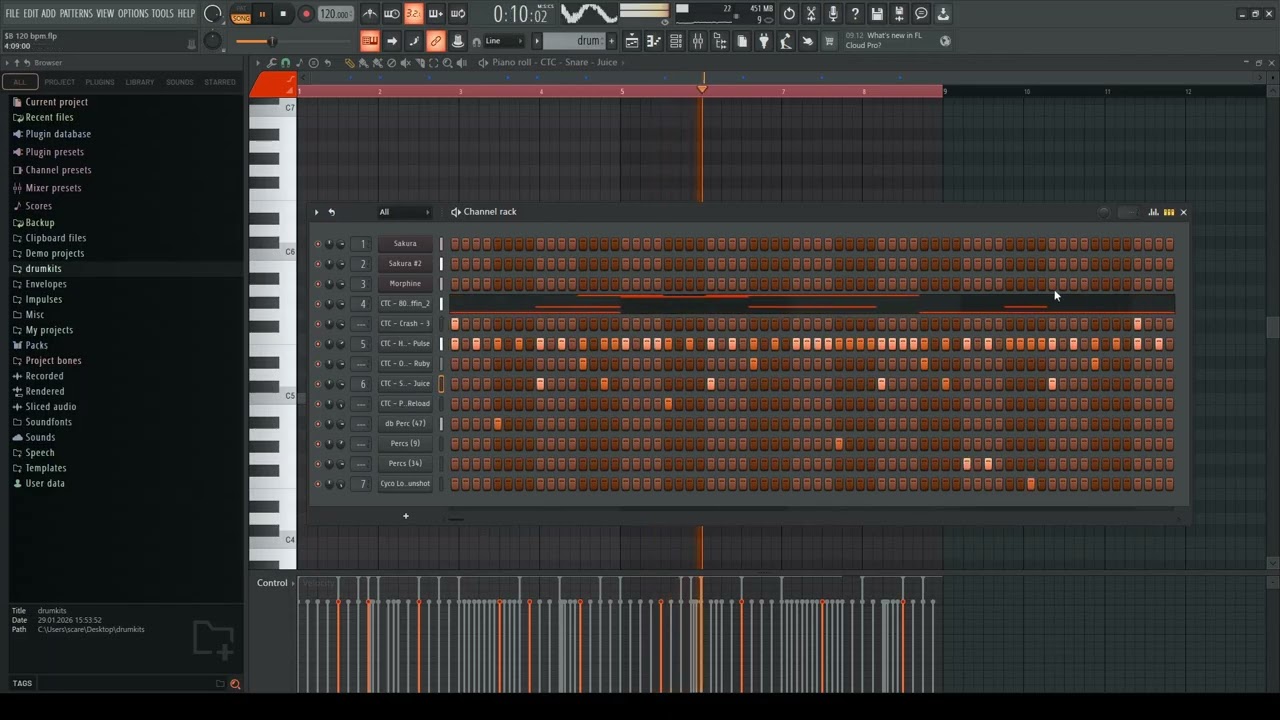Mute the Morphine channel

[x=318, y=284]
